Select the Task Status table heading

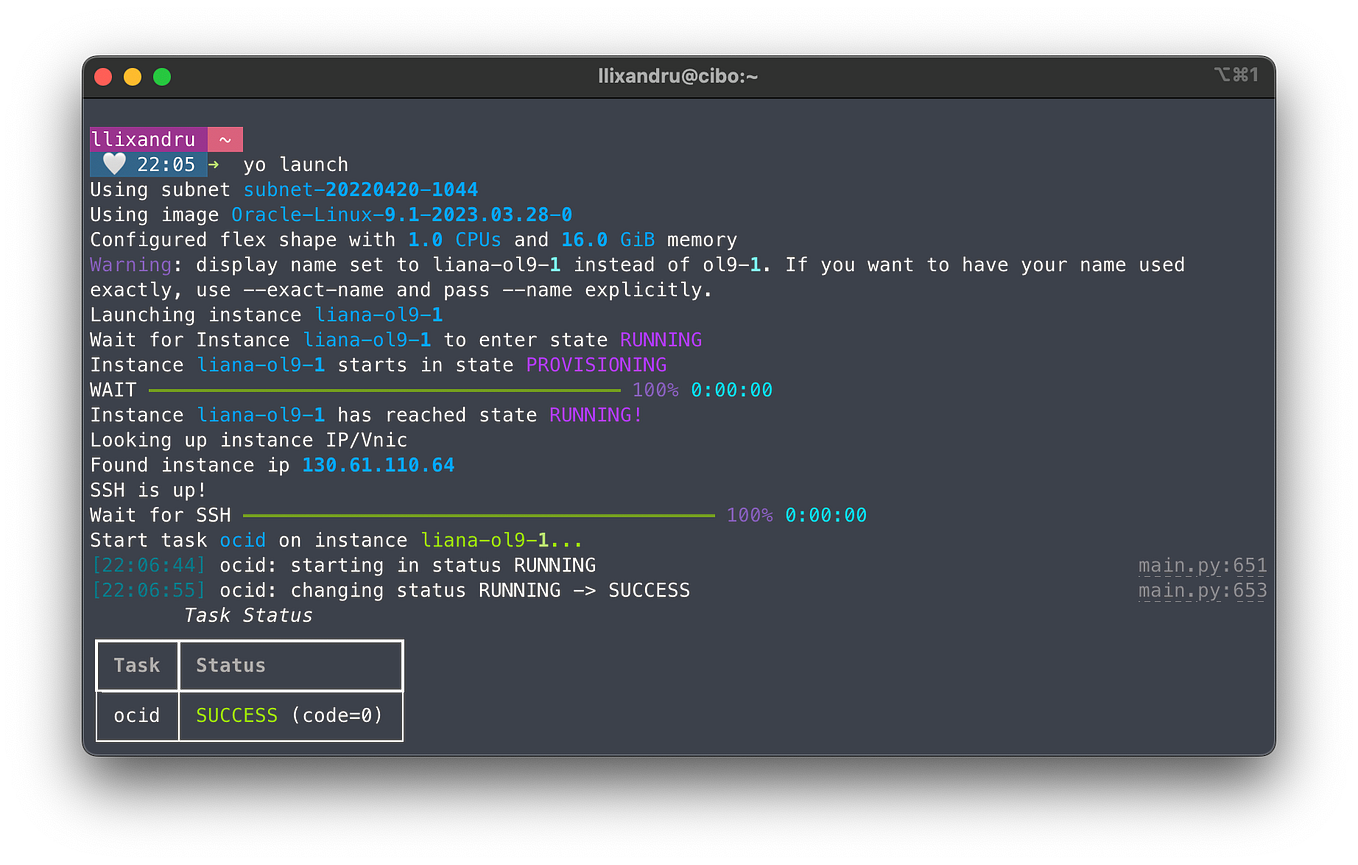coord(248,615)
